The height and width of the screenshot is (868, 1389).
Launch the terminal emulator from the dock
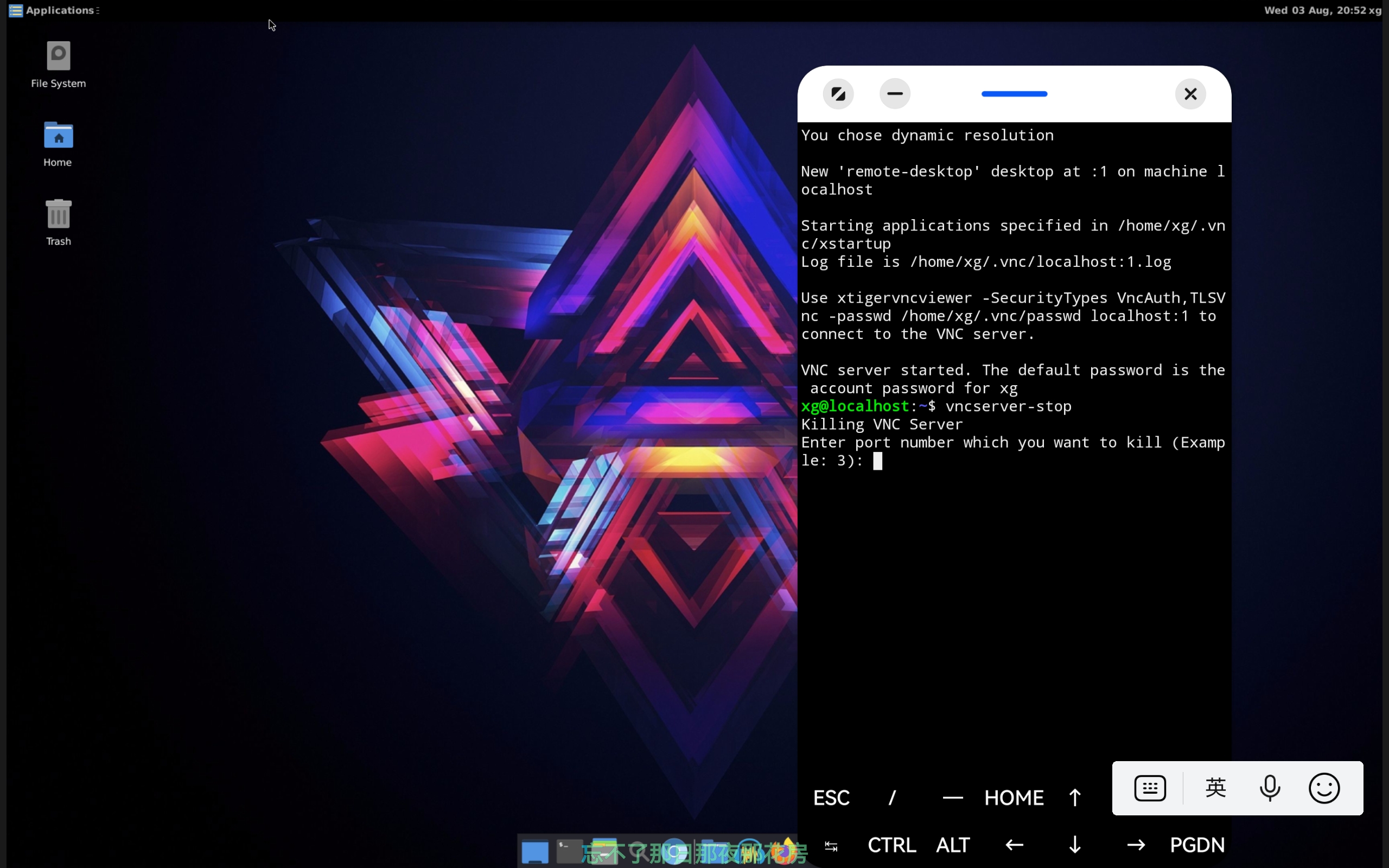point(569,852)
